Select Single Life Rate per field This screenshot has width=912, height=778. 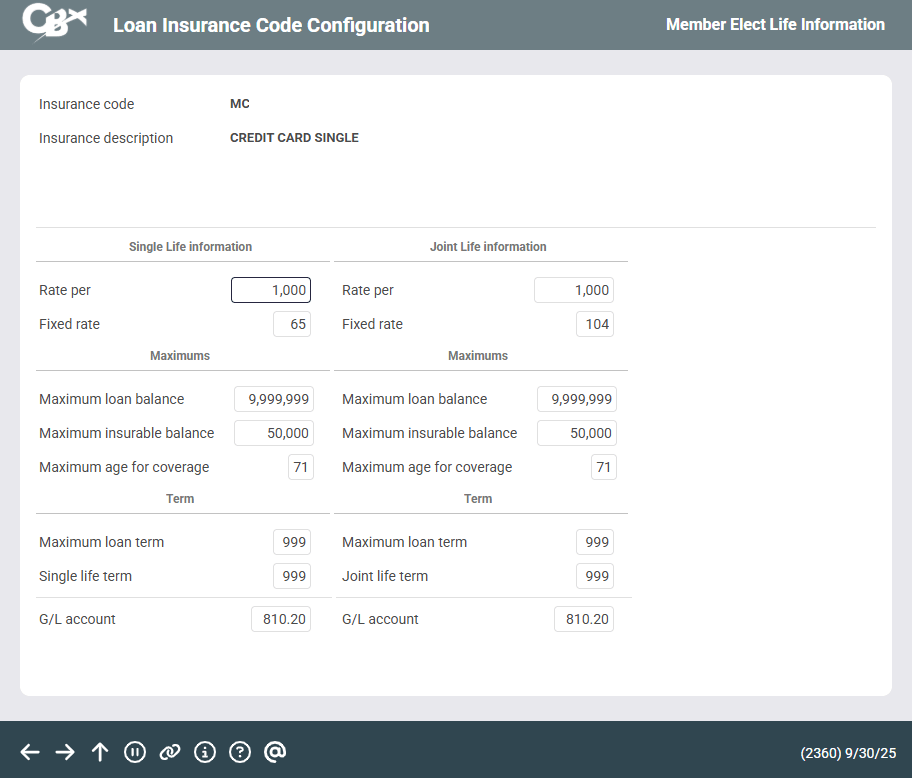(x=271, y=290)
